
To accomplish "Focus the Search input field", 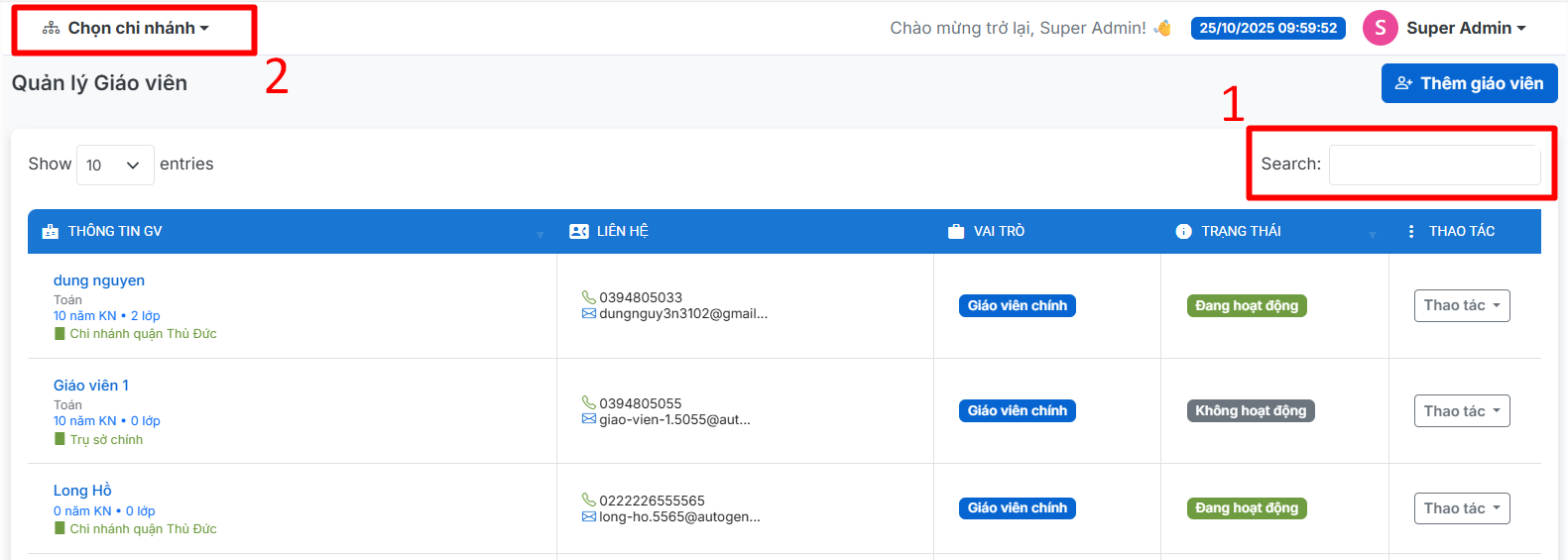I will [1434, 165].
